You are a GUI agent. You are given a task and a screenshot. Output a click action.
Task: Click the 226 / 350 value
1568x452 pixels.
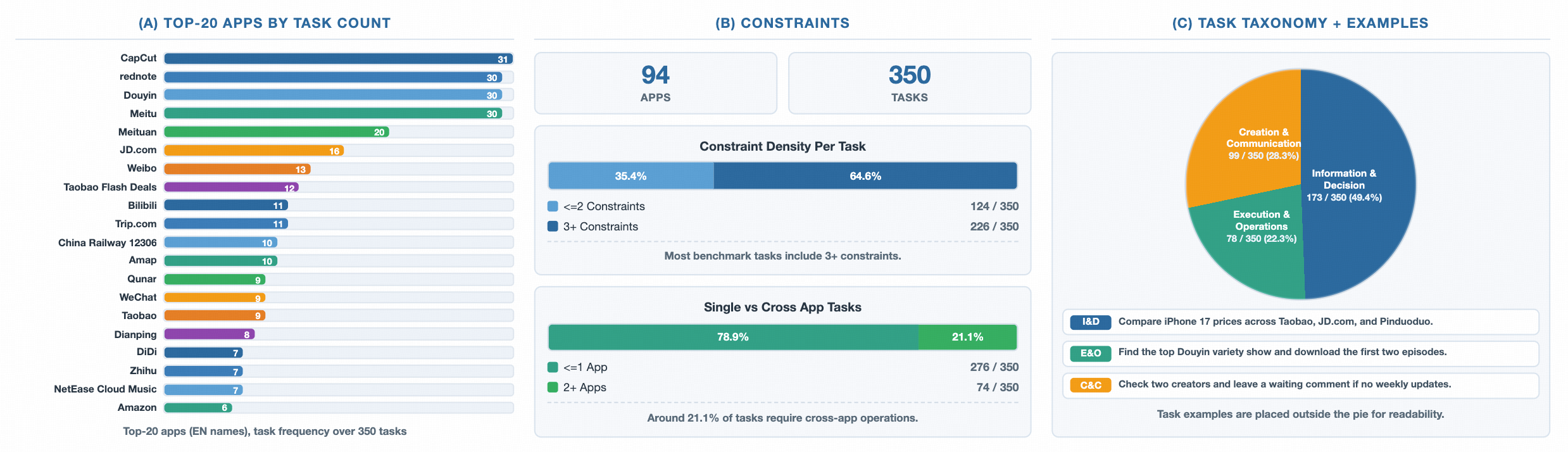[x=994, y=227]
